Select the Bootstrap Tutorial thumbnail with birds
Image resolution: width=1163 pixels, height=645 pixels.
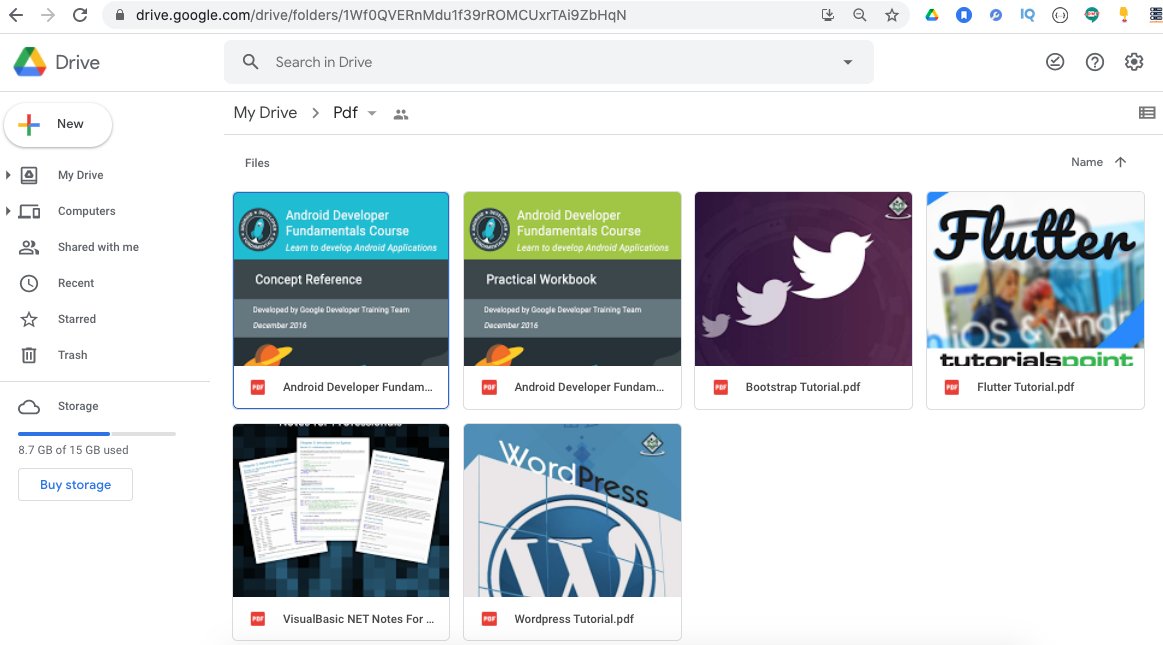point(803,280)
